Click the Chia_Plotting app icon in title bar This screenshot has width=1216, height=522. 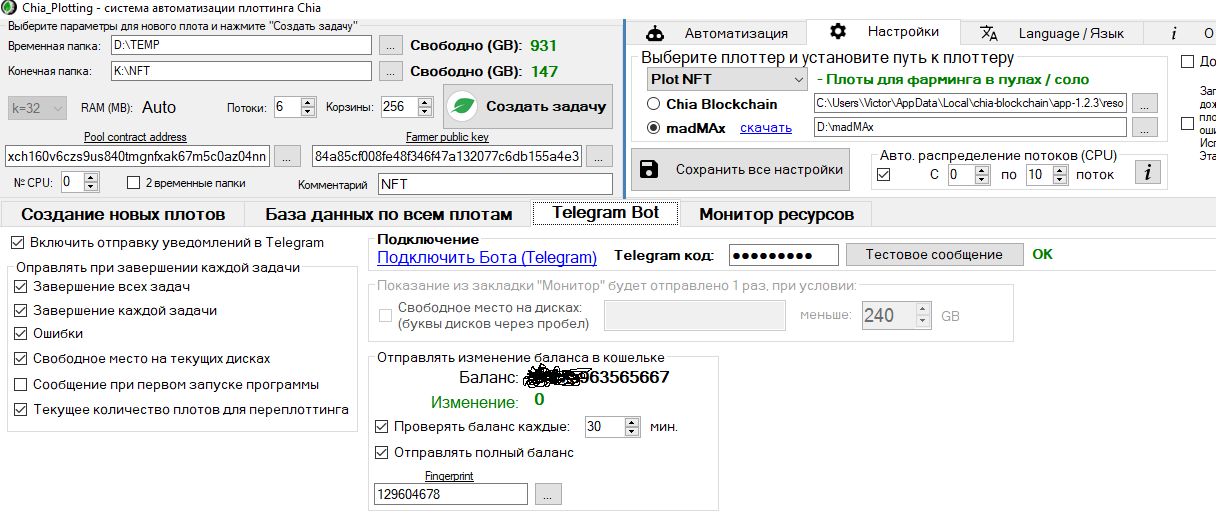pos(9,8)
